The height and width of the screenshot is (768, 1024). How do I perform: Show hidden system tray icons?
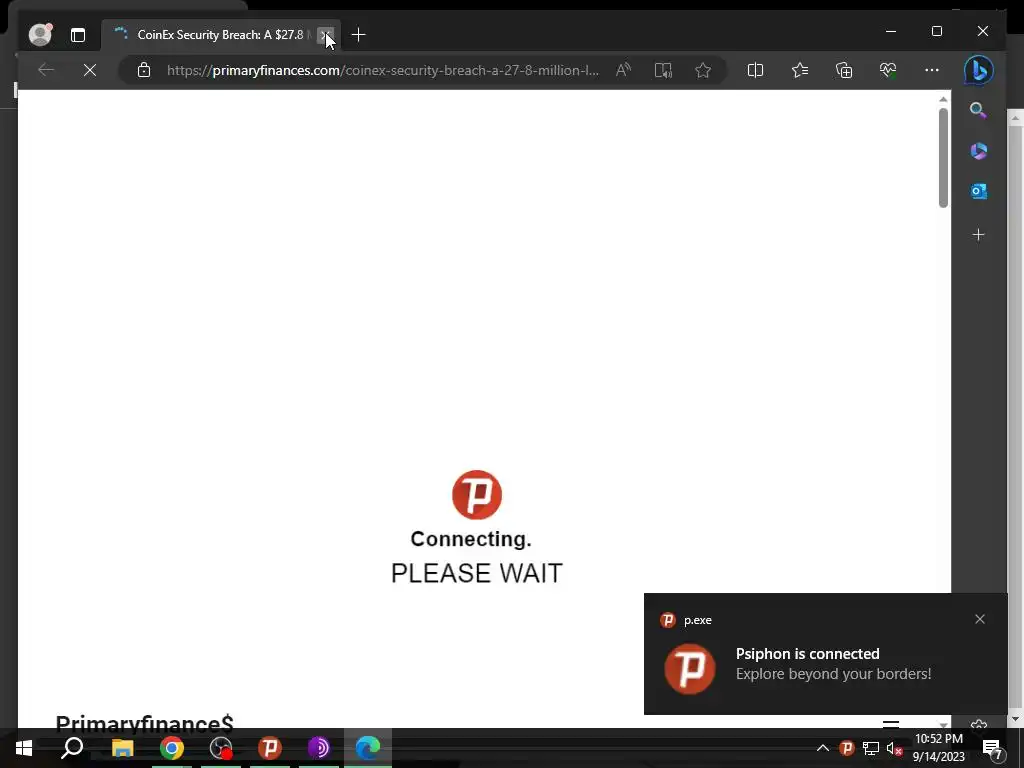(x=823, y=748)
